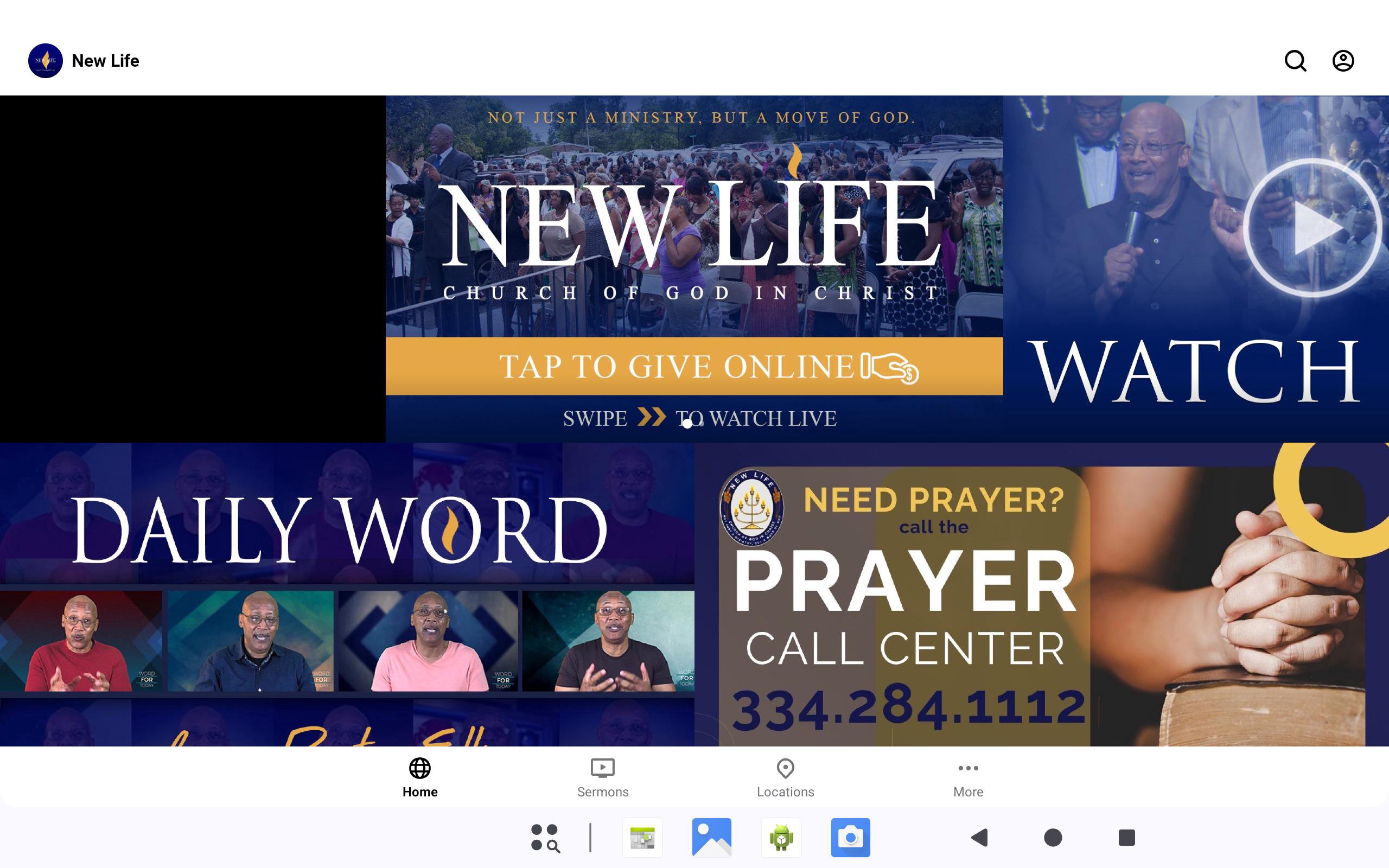This screenshot has height=868, width=1389.
Task: Select the second carousel page dot
Action: tap(702, 424)
